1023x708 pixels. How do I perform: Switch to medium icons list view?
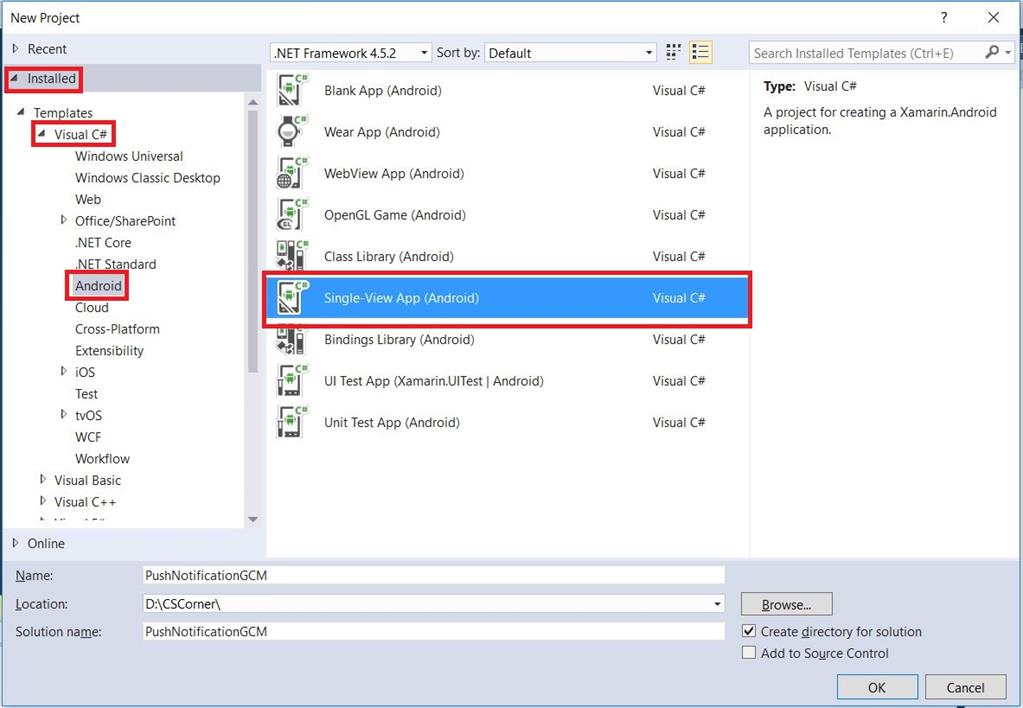click(701, 52)
